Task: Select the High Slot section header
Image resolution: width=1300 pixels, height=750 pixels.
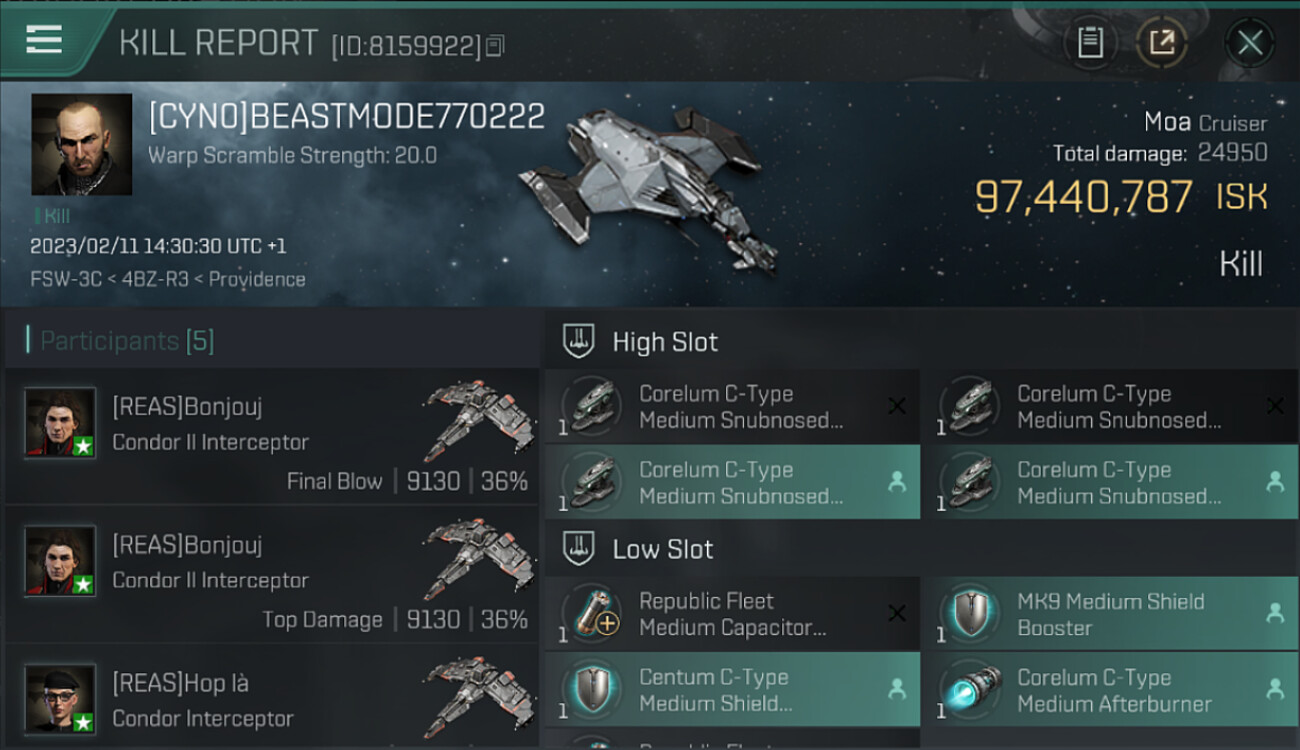Action: click(x=665, y=342)
